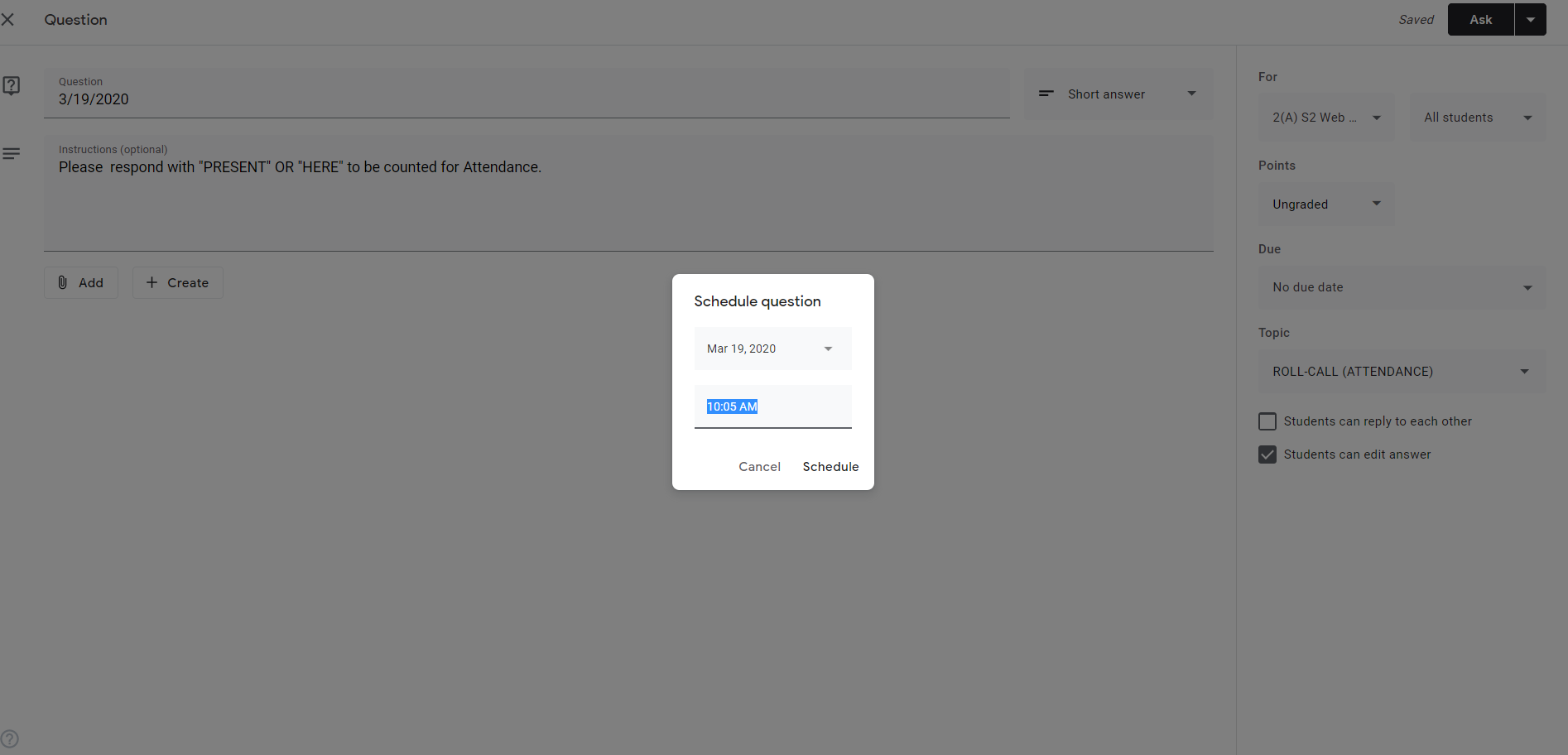Click the 10:05 AM time field
The width and height of the screenshot is (1568, 755).
[772, 406]
